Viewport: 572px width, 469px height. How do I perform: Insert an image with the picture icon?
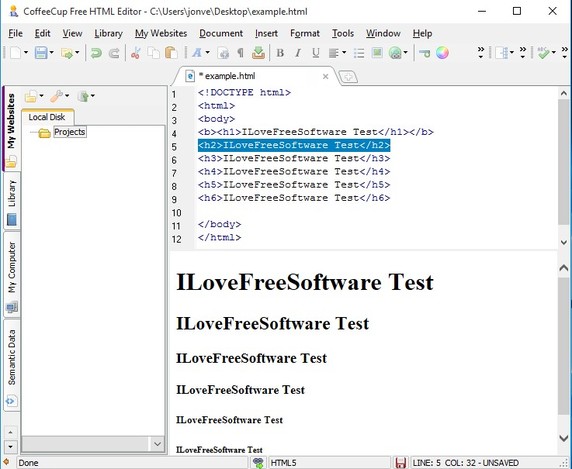[377, 53]
